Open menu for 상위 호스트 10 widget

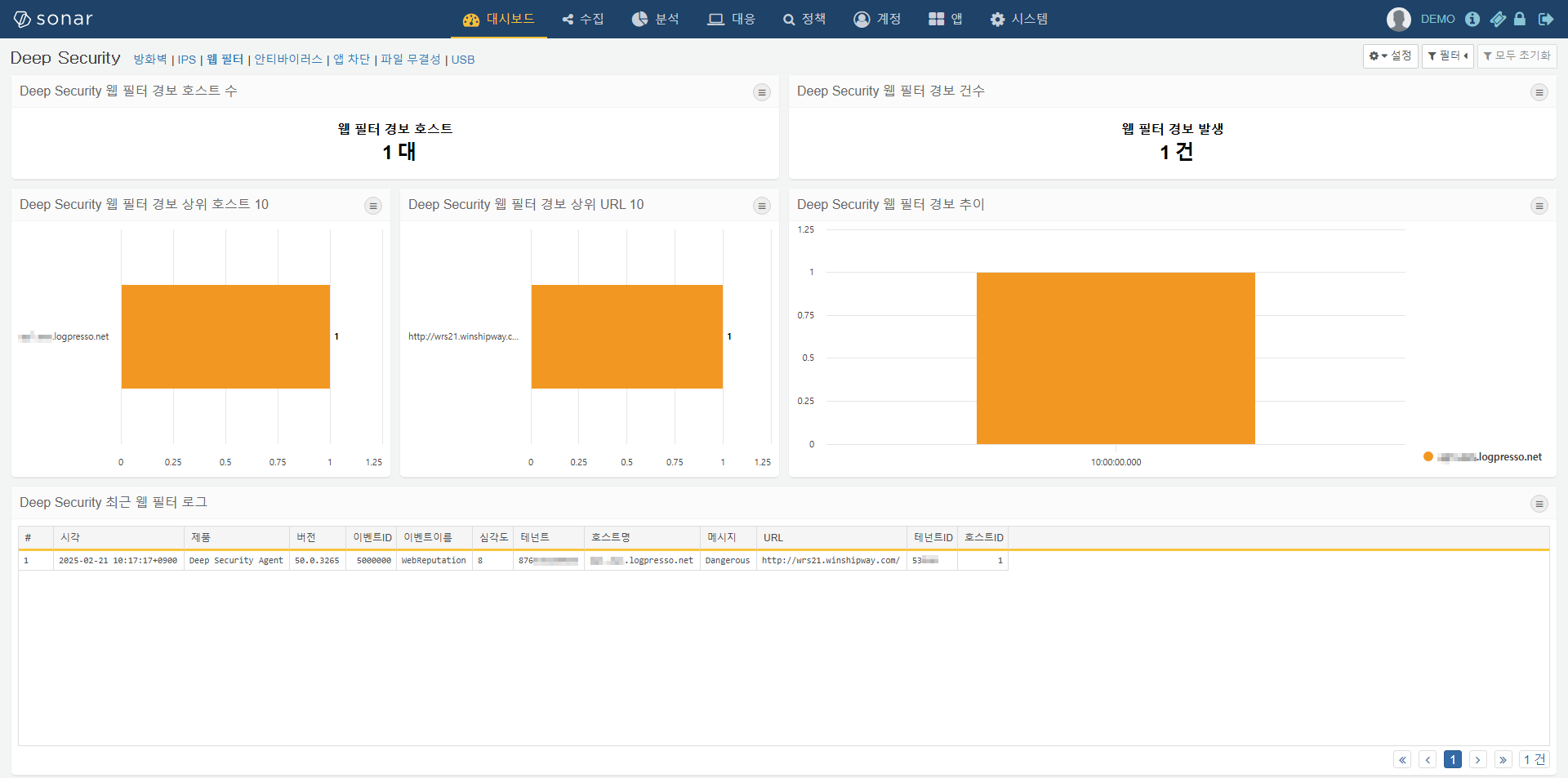[x=373, y=206]
